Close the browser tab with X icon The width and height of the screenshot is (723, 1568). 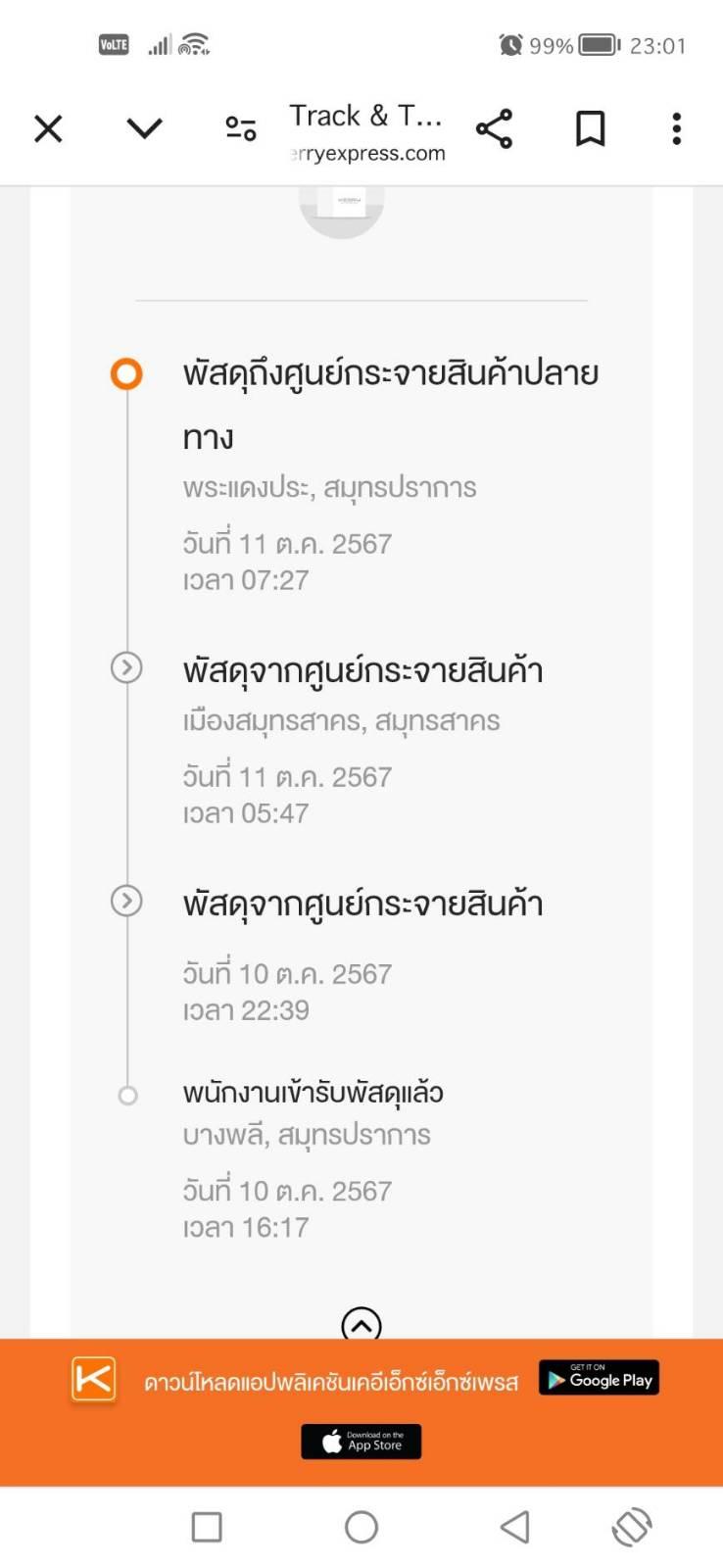pos(48,128)
